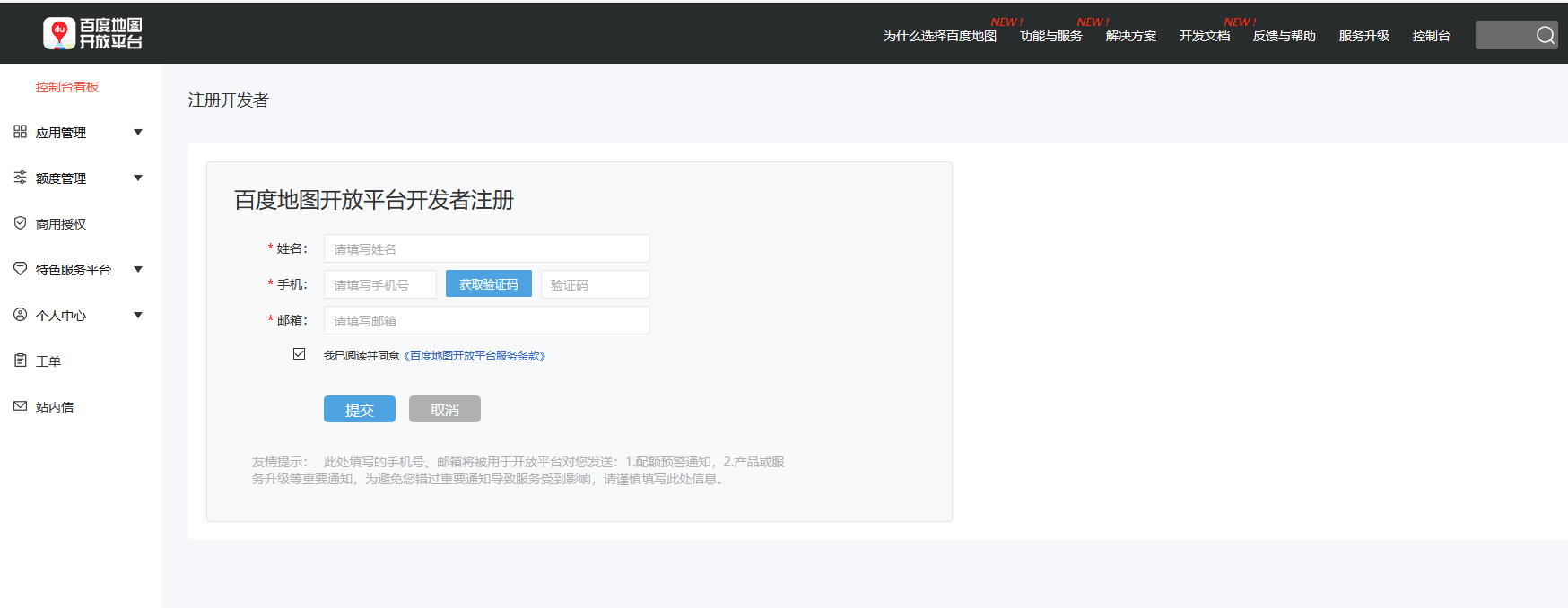
Task: Open 反馈与帮助 menu
Action: [1284, 36]
